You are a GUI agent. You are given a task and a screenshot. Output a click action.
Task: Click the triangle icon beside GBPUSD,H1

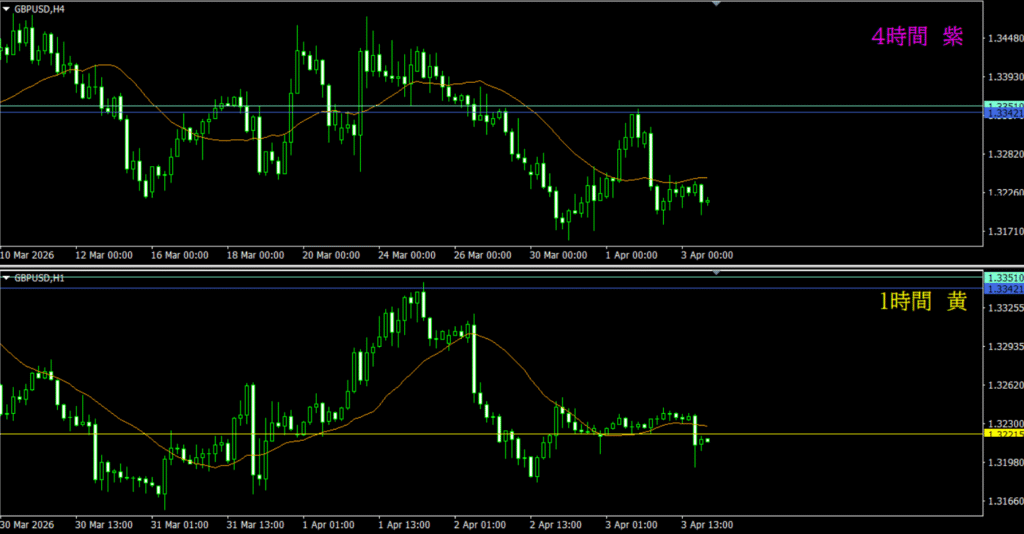[6, 276]
